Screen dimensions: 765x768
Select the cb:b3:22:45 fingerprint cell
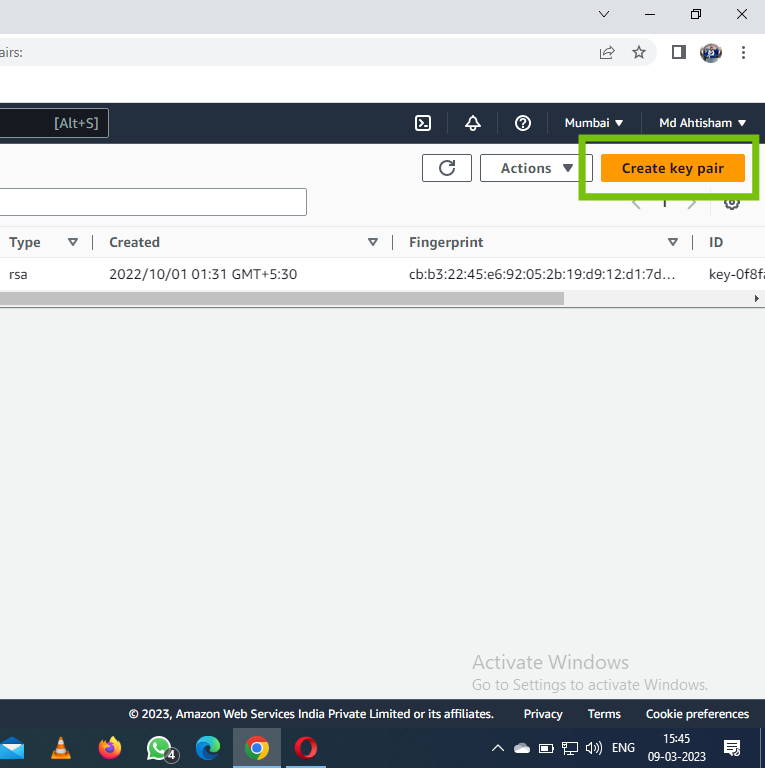point(542,274)
